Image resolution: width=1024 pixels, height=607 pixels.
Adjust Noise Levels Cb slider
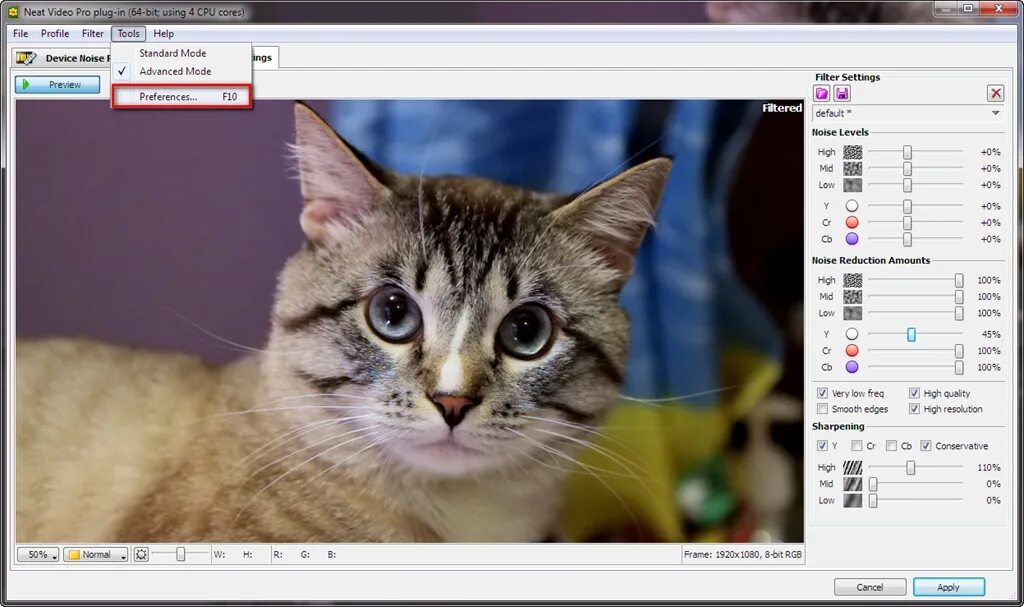click(907, 239)
